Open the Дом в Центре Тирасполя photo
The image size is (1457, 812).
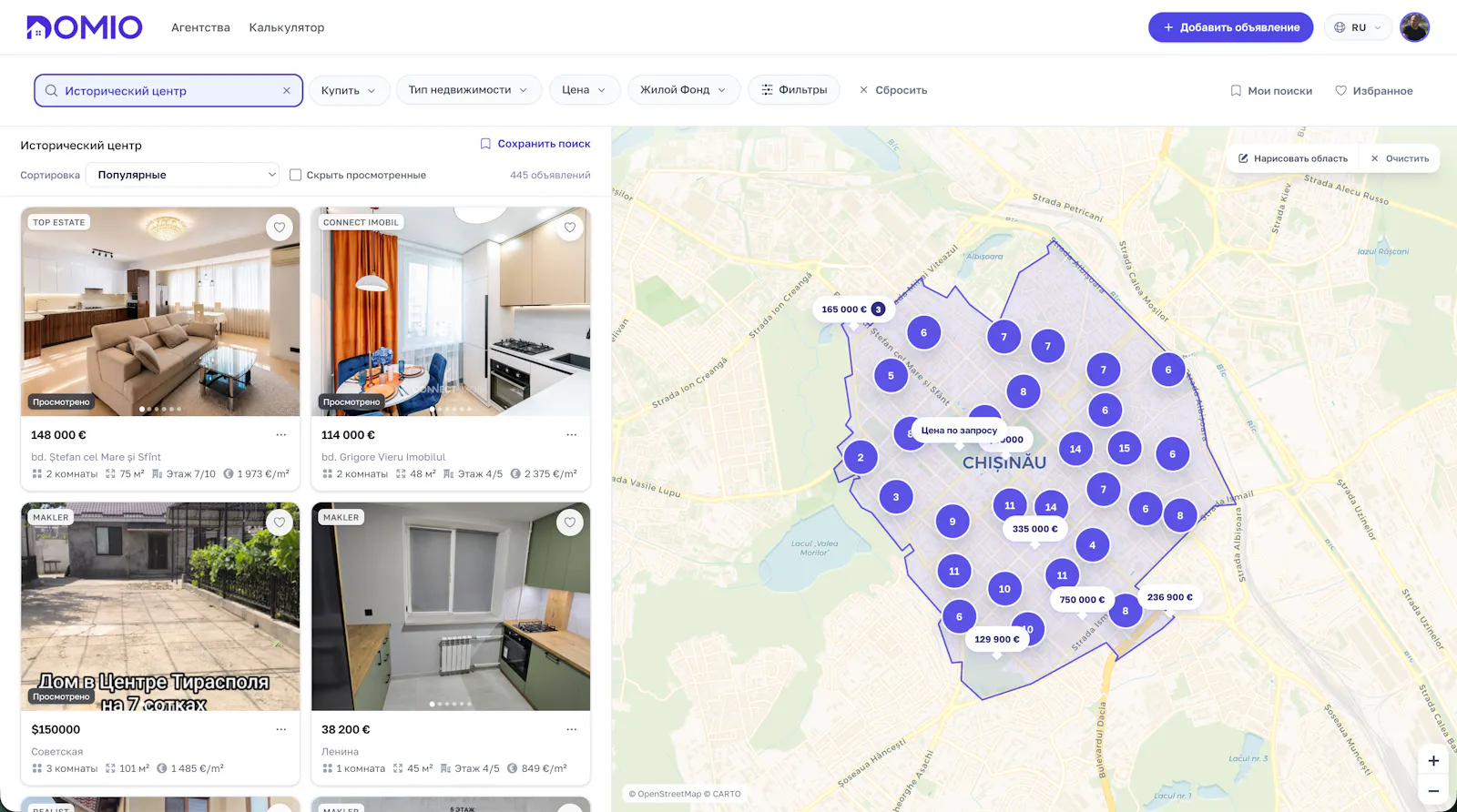point(160,606)
